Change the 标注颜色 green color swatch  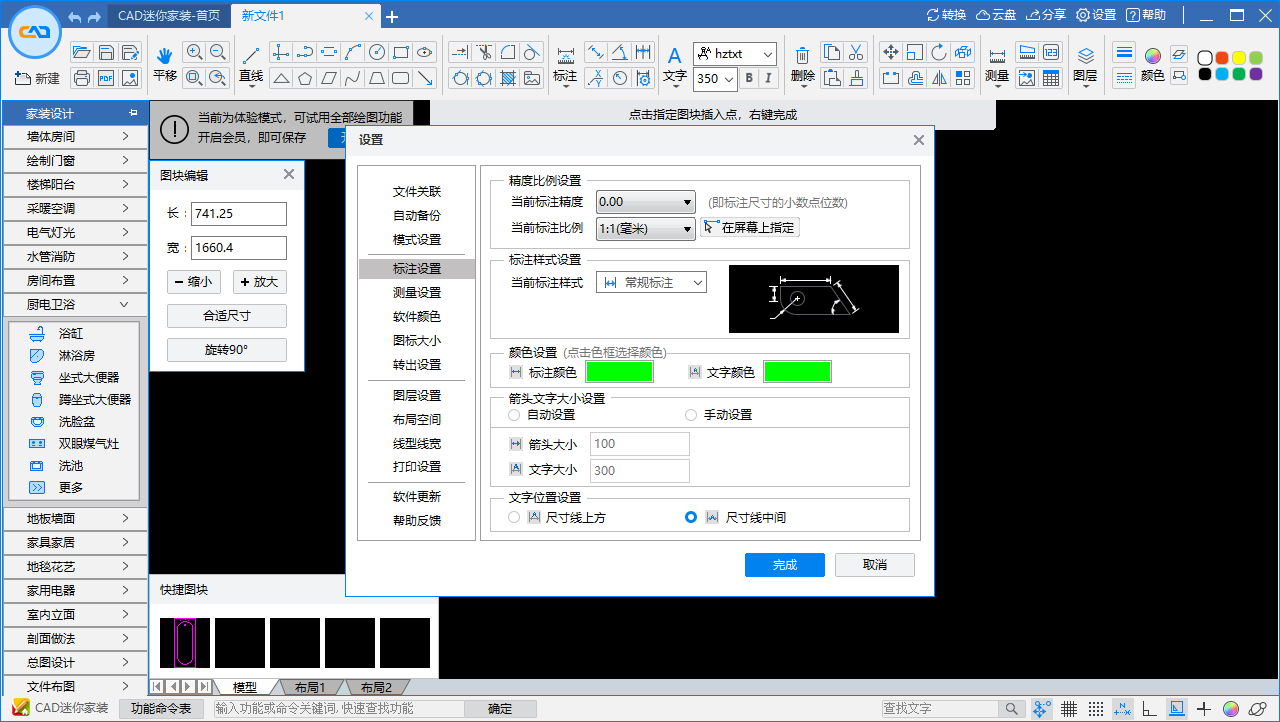click(619, 370)
